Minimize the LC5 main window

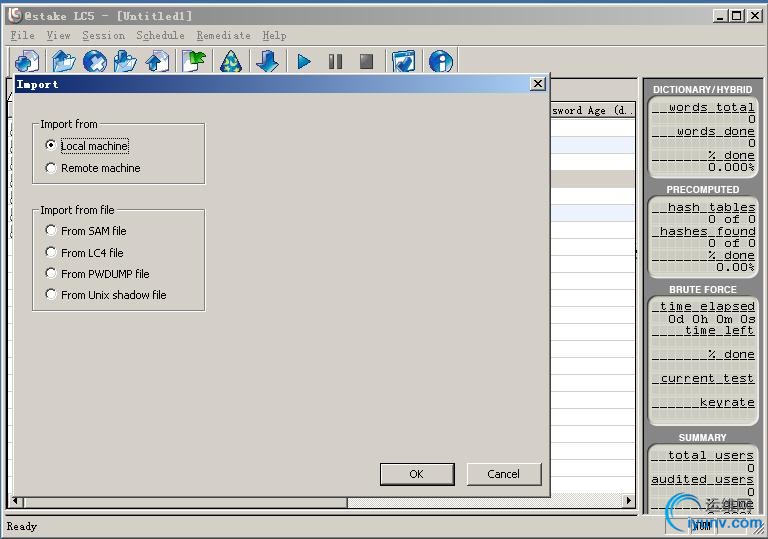click(x=720, y=16)
